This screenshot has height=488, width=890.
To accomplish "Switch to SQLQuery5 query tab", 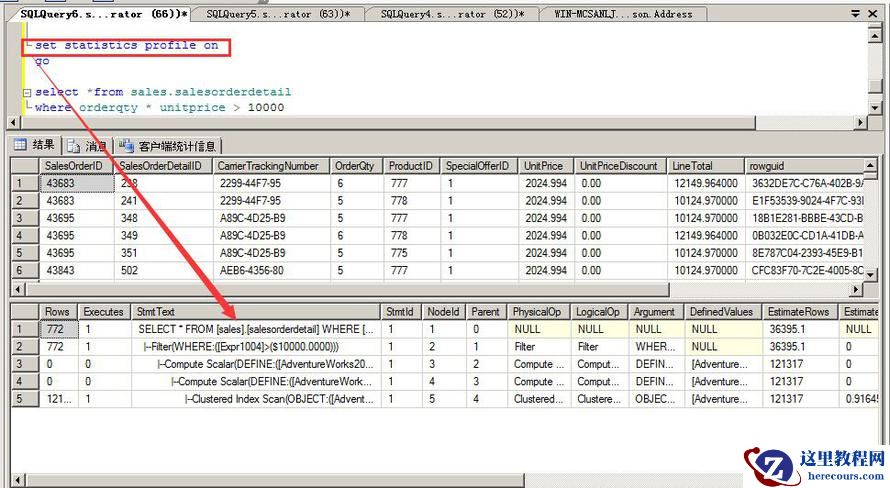I will (x=276, y=14).
